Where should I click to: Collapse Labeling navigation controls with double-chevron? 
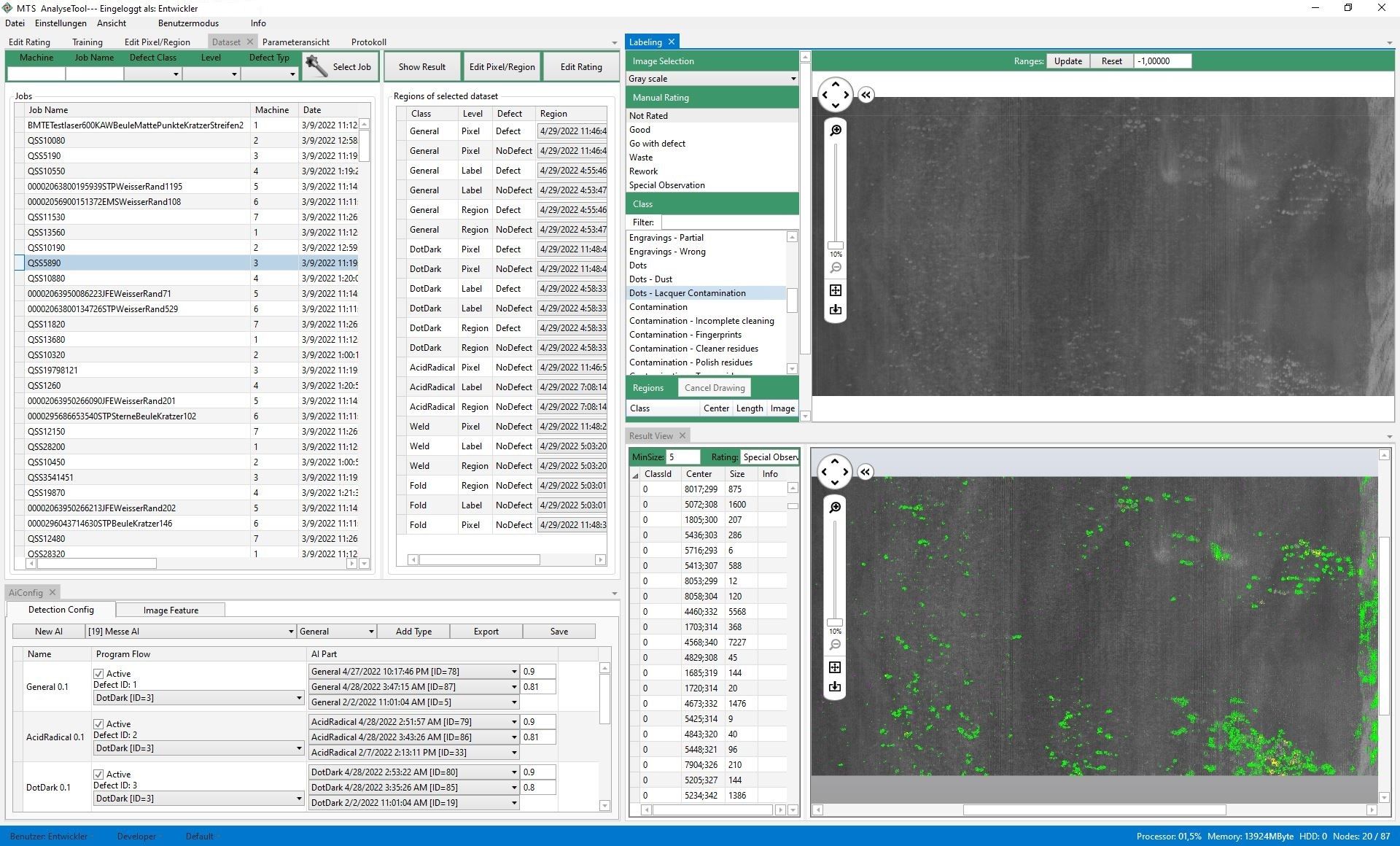point(866,95)
